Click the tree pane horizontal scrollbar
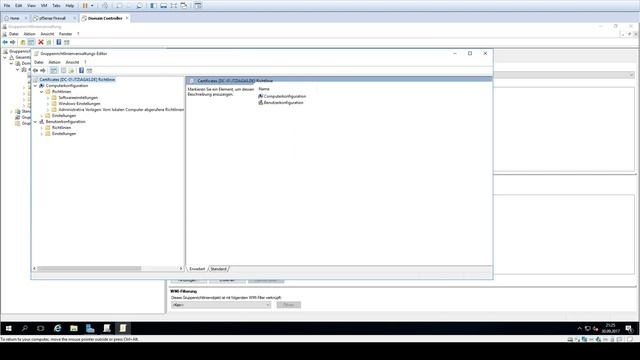The image size is (640, 360). [x=89, y=269]
